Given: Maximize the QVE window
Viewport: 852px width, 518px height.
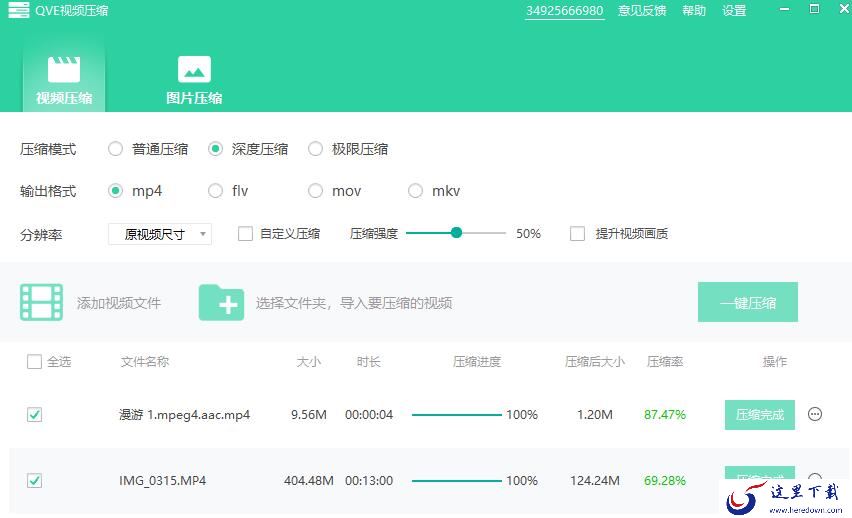Looking at the screenshot, I should [x=814, y=9].
